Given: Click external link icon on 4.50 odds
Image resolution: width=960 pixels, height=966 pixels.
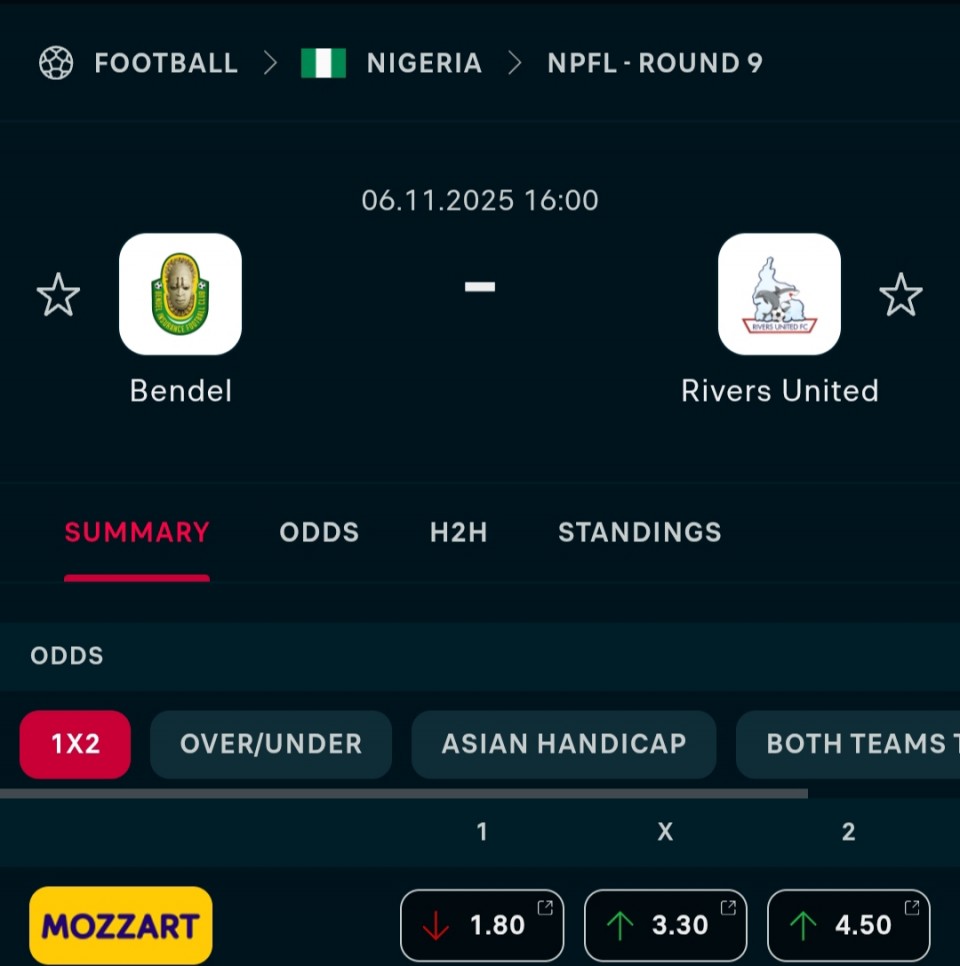Looking at the screenshot, I should coord(911,908).
